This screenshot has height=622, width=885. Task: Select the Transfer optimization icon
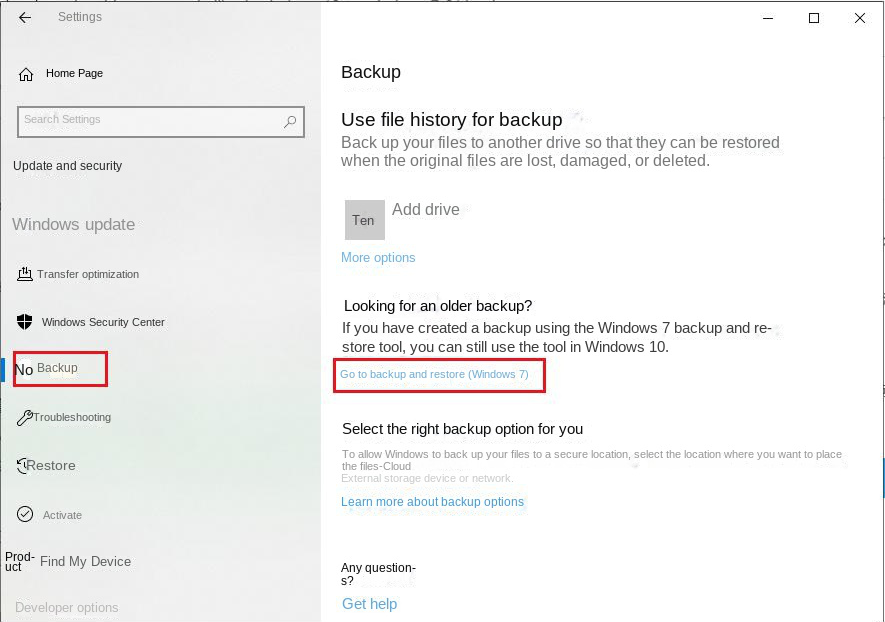[x=24, y=273]
